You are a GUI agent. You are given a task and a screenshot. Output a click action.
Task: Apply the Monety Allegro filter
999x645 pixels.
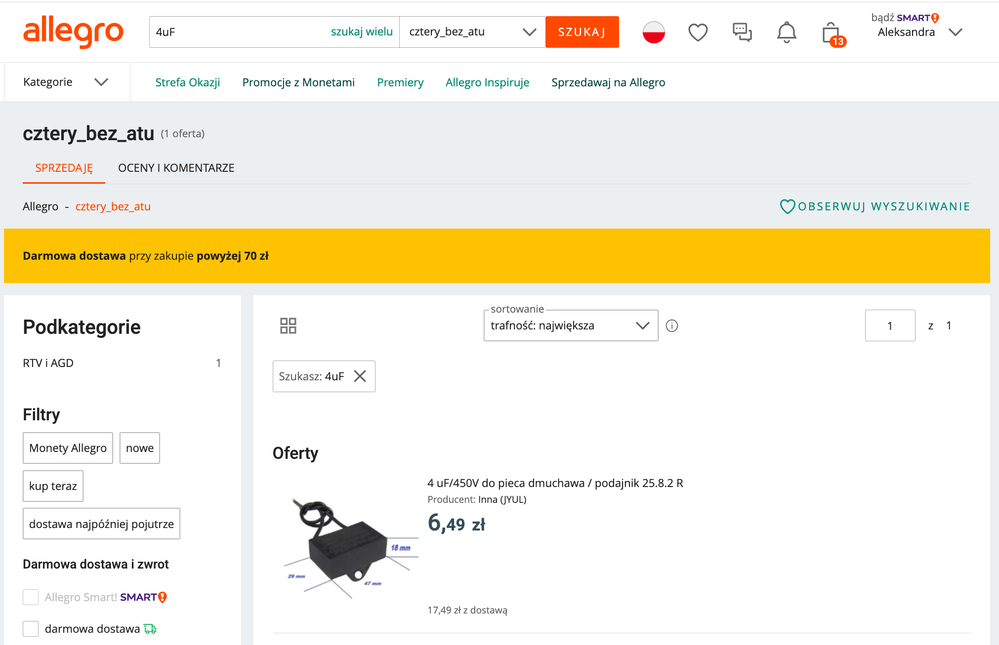click(68, 448)
